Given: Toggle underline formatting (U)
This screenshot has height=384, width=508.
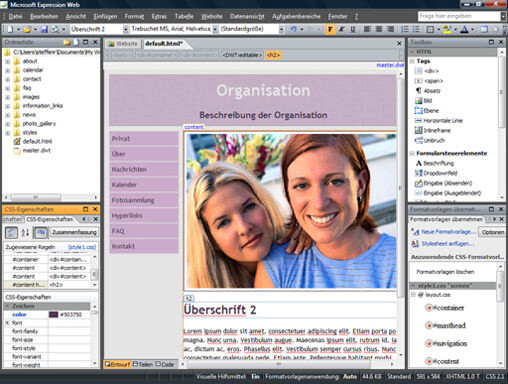Looking at the screenshot, I should [x=353, y=29].
